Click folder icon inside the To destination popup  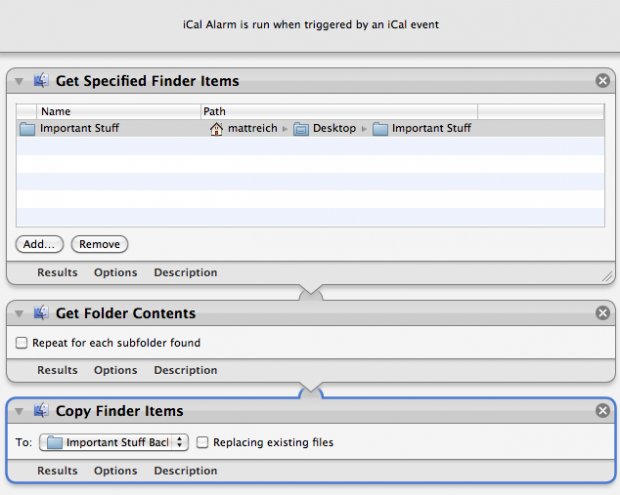pyautogui.click(x=55, y=442)
